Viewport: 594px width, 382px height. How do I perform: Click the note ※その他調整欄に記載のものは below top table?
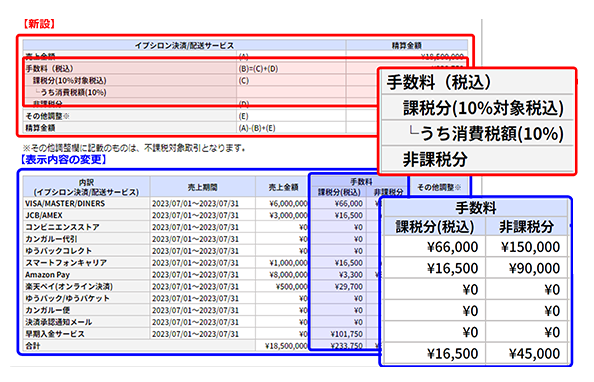click(x=134, y=148)
